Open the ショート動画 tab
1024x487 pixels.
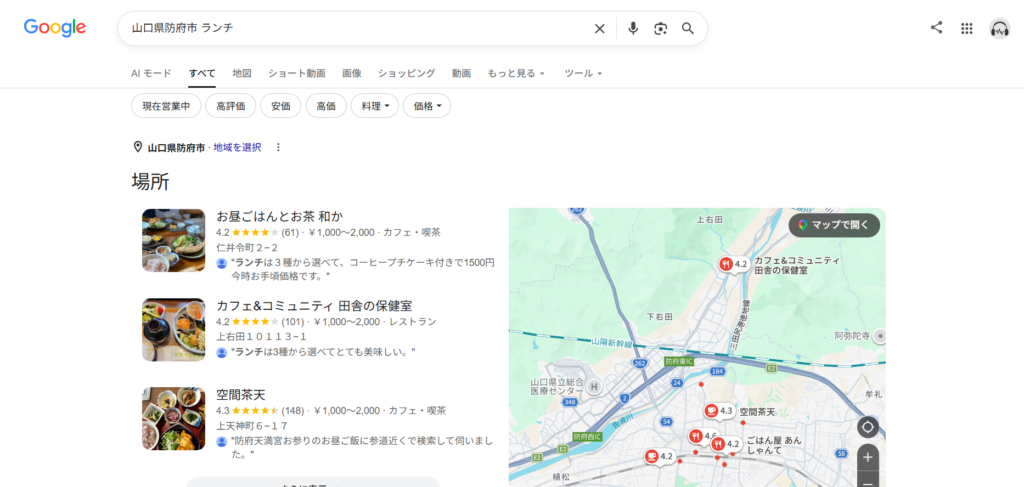click(296, 73)
